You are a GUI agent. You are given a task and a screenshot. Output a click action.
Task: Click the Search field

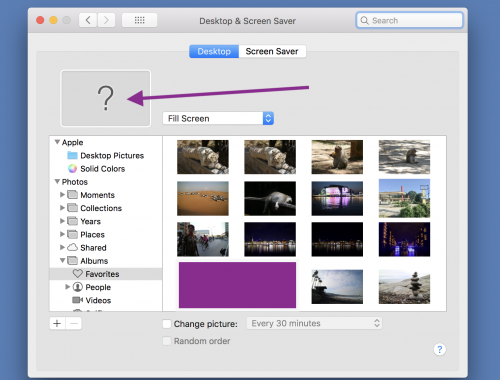point(409,20)
